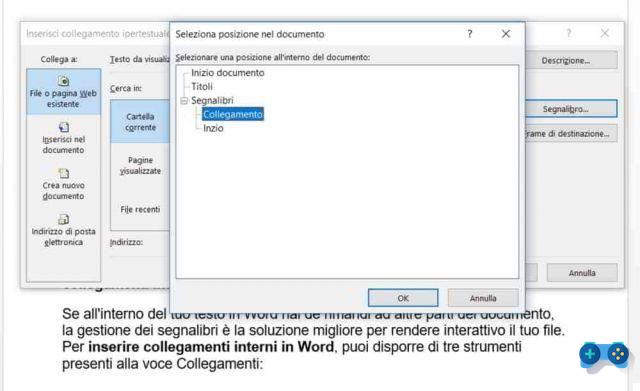This screenshot has height=391, width=640.
Task: Collapse the Segnalibri tree node
Action: (x=184, y=100)
